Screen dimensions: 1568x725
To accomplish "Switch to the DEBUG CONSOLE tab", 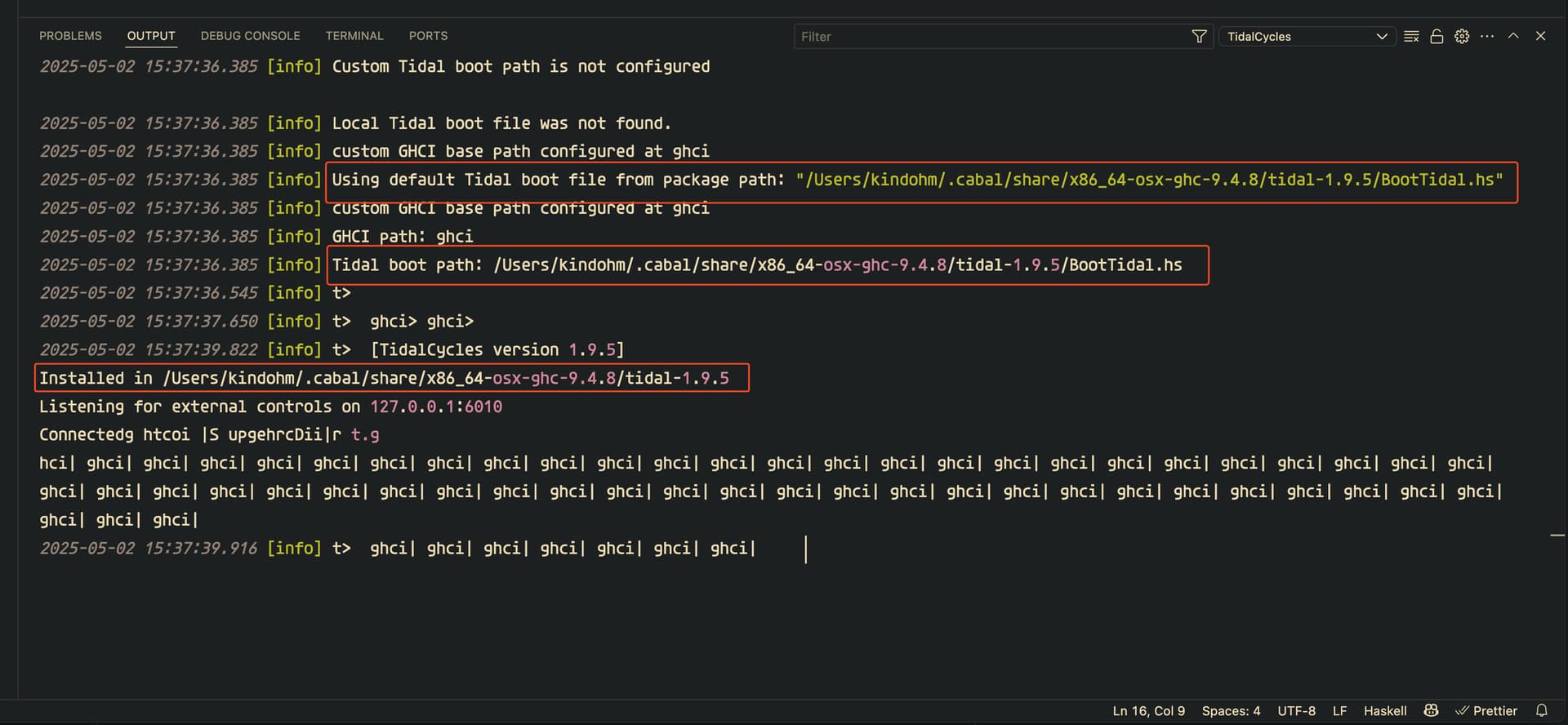I will (251, 36).
